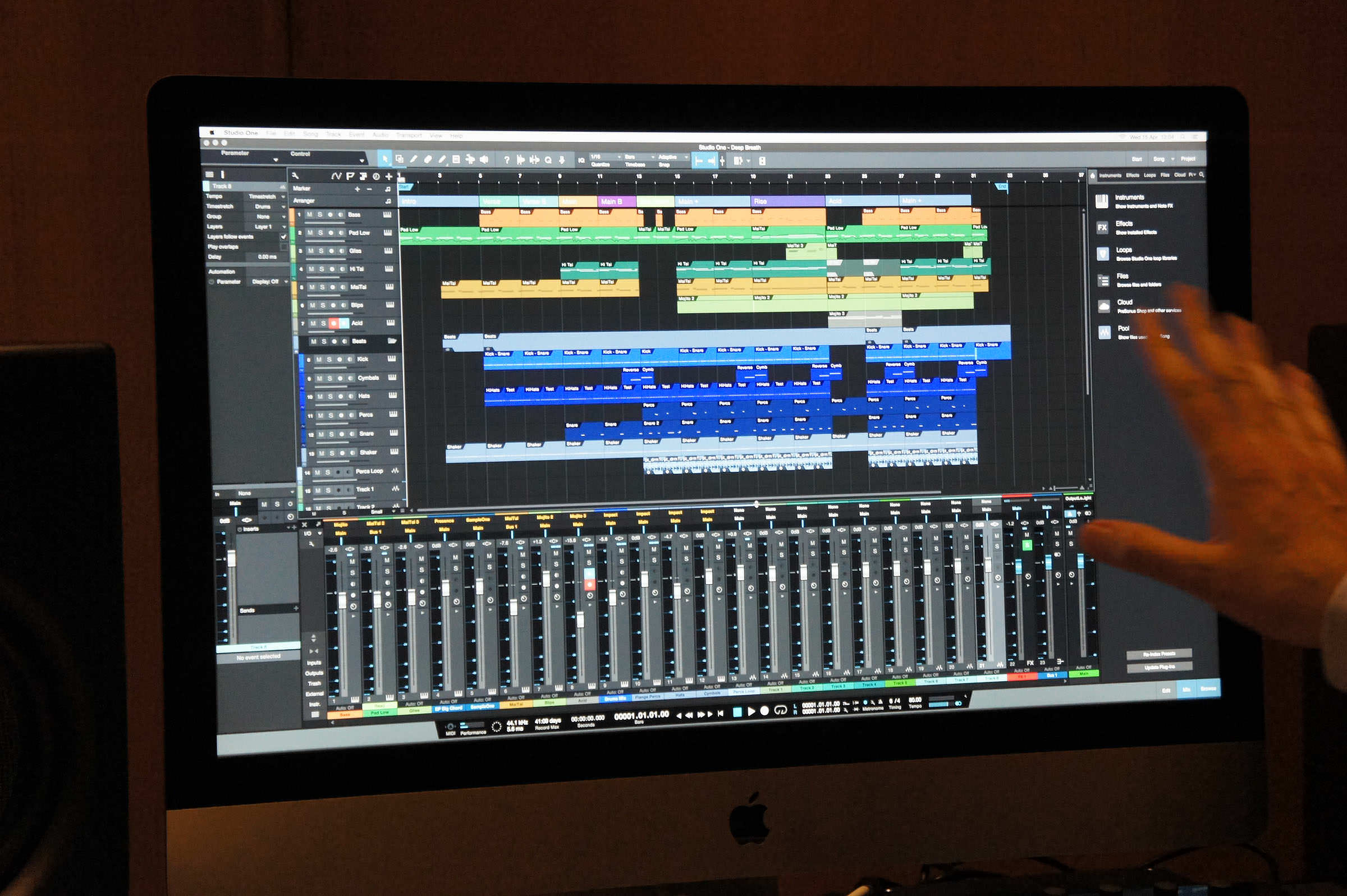Disable record arm on Acid track
Screen dimensions: 1347x896
coord(334,323)
